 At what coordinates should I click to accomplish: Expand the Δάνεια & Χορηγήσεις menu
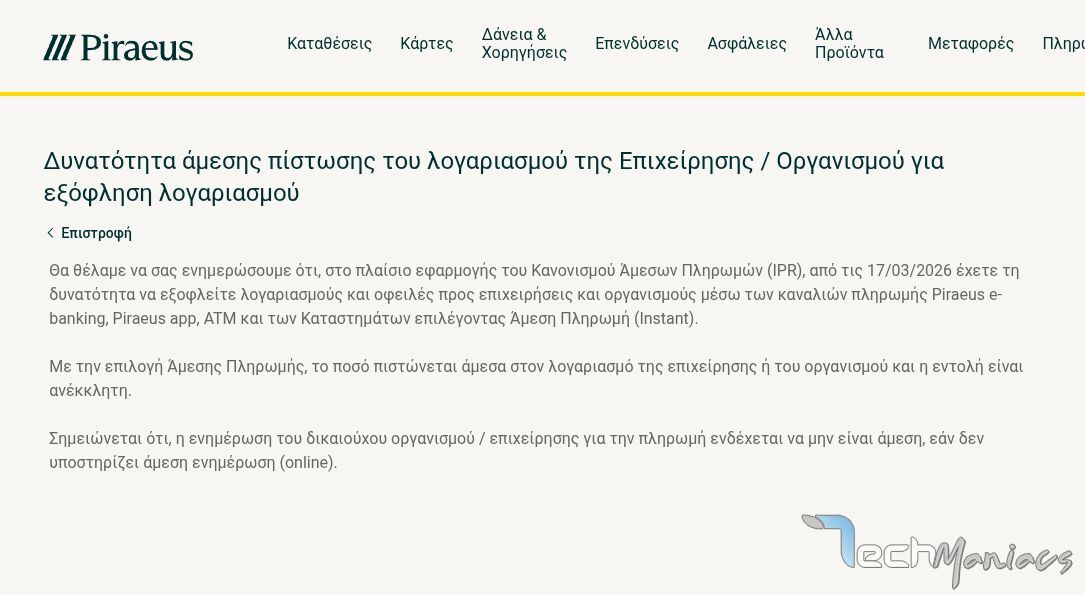524,44
